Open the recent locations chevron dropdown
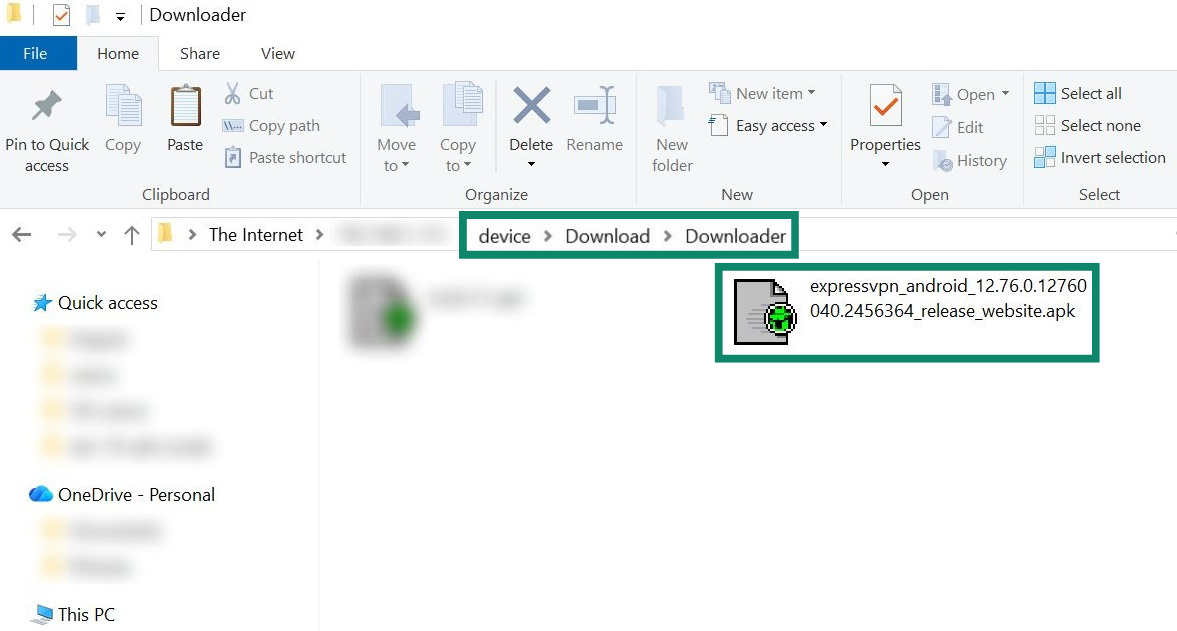 (101, 235)
